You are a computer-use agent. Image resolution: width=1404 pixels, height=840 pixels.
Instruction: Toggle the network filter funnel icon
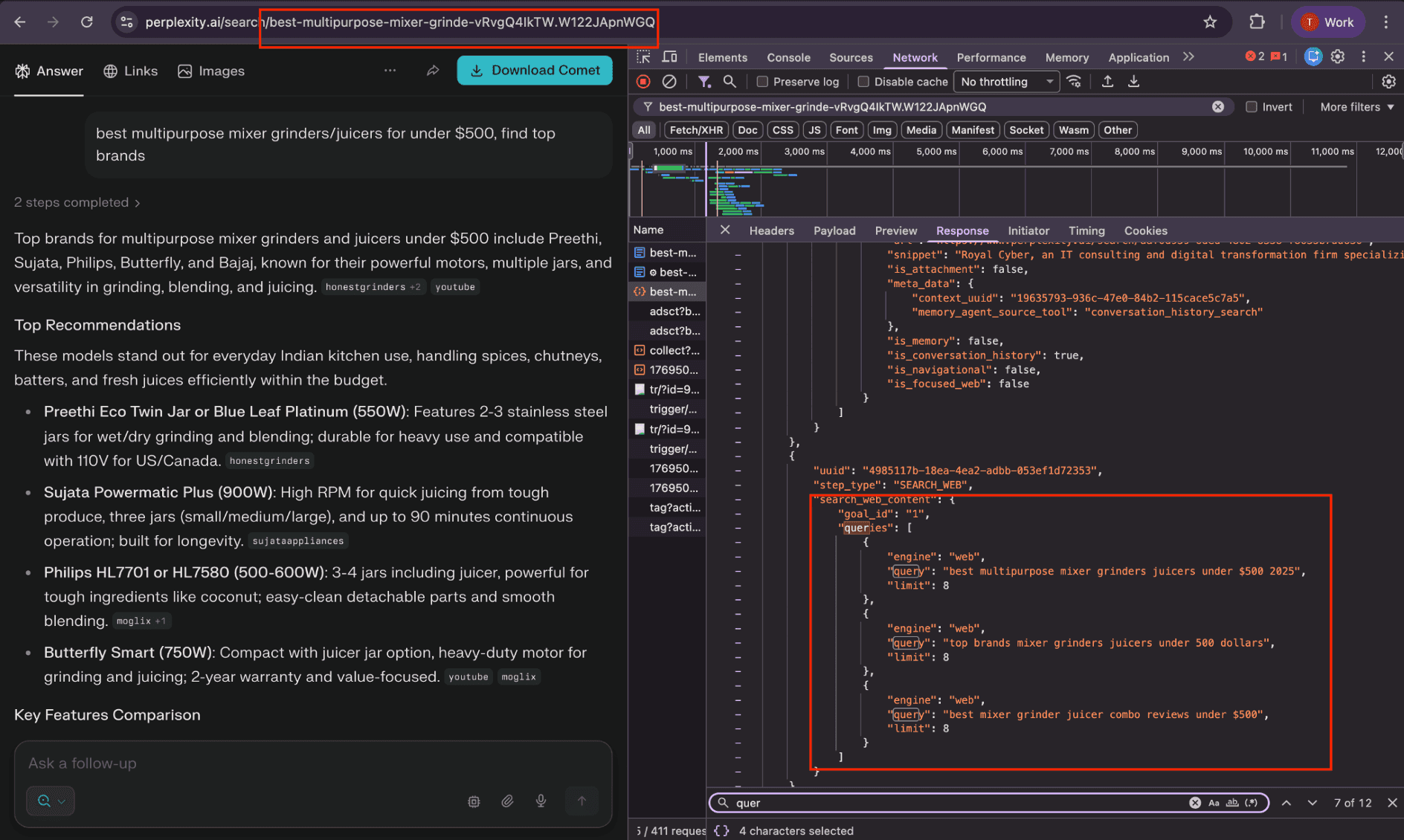click(703, 82)
